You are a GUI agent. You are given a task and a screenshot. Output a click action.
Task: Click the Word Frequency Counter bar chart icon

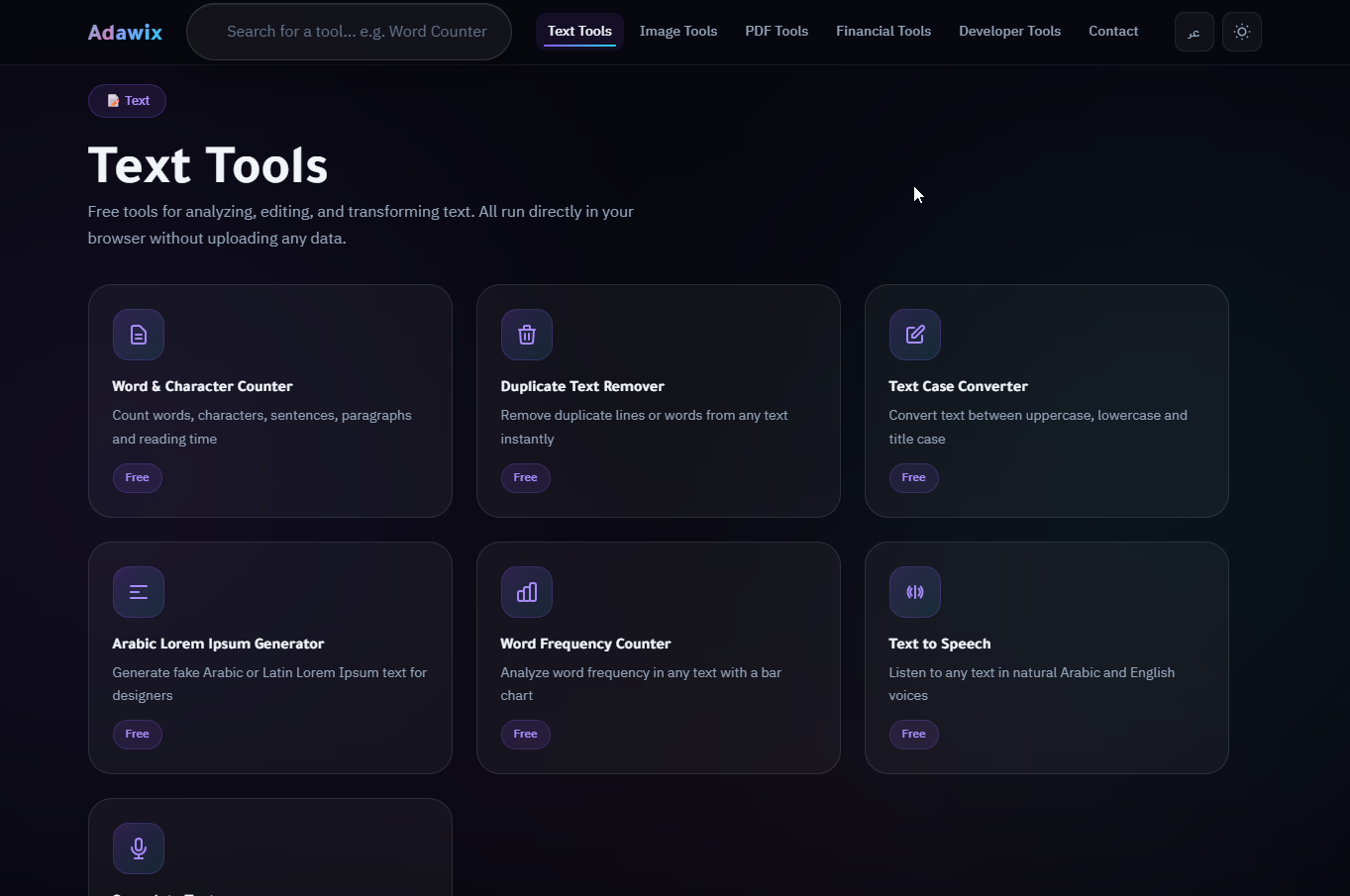(x=527, y=592)
